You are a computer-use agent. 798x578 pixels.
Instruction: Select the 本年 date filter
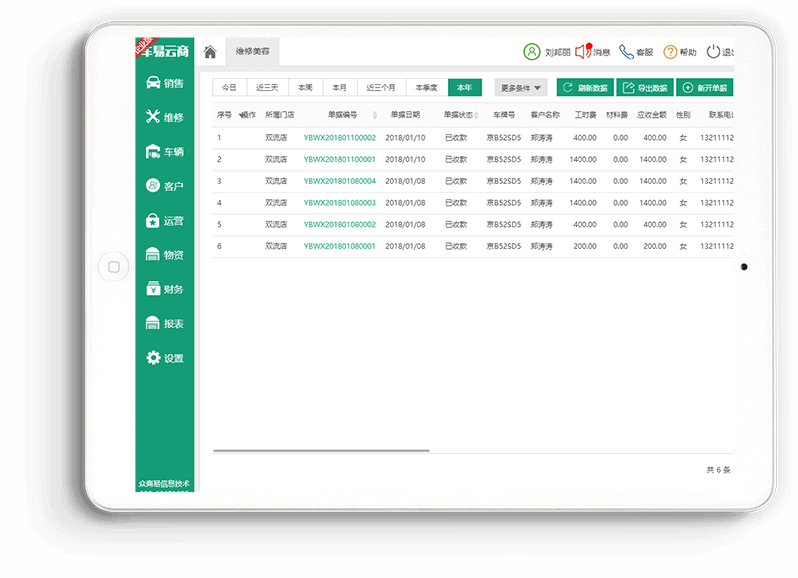tap(465, 88)
